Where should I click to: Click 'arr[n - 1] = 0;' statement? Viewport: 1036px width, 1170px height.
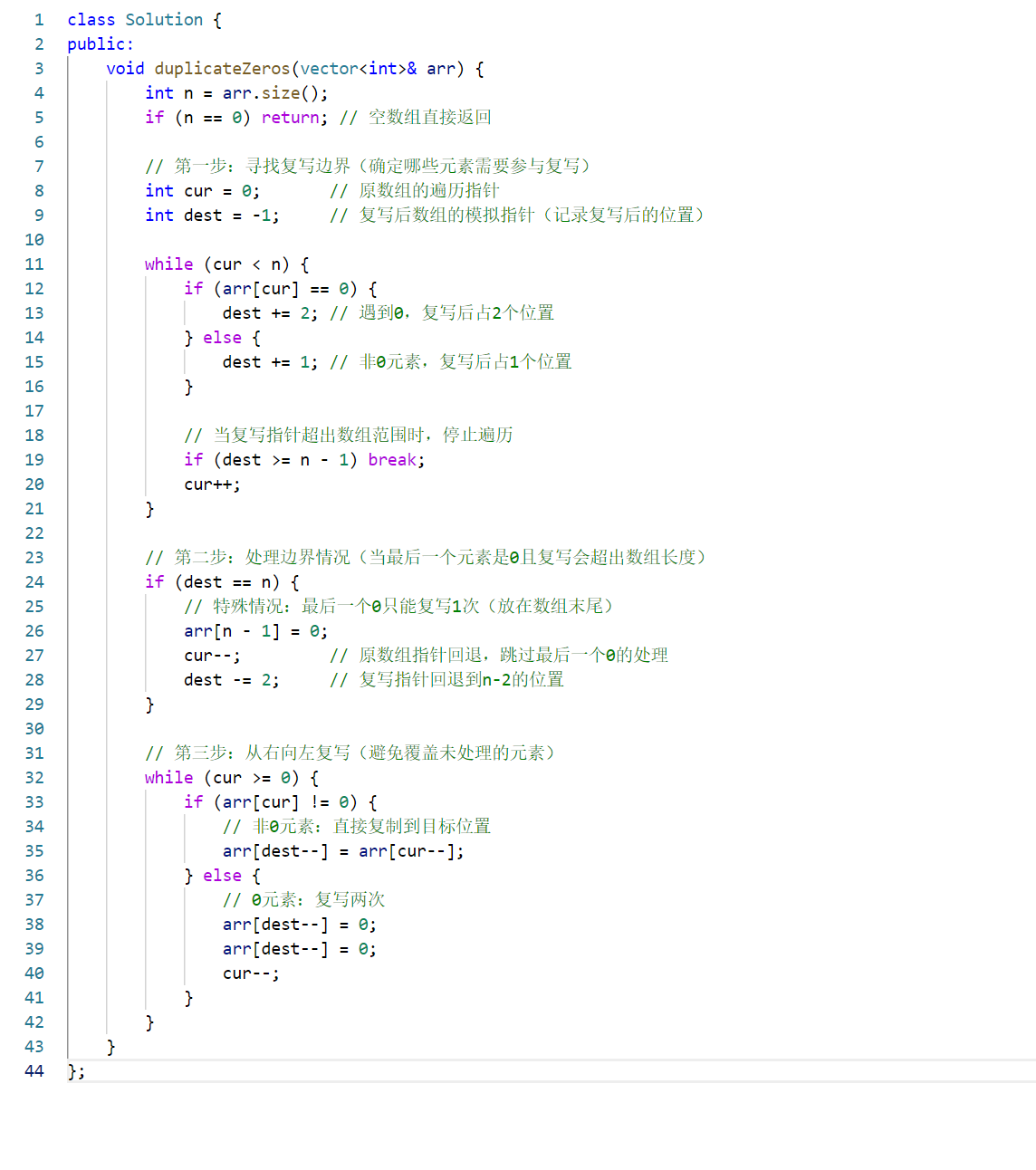point(256,631)
